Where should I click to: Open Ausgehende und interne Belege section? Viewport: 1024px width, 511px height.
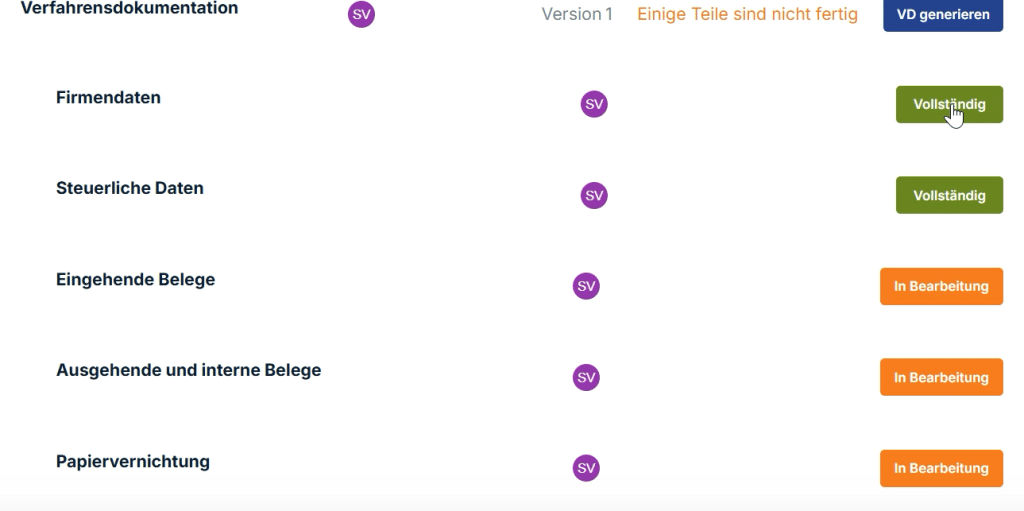(x=188, y=370)
